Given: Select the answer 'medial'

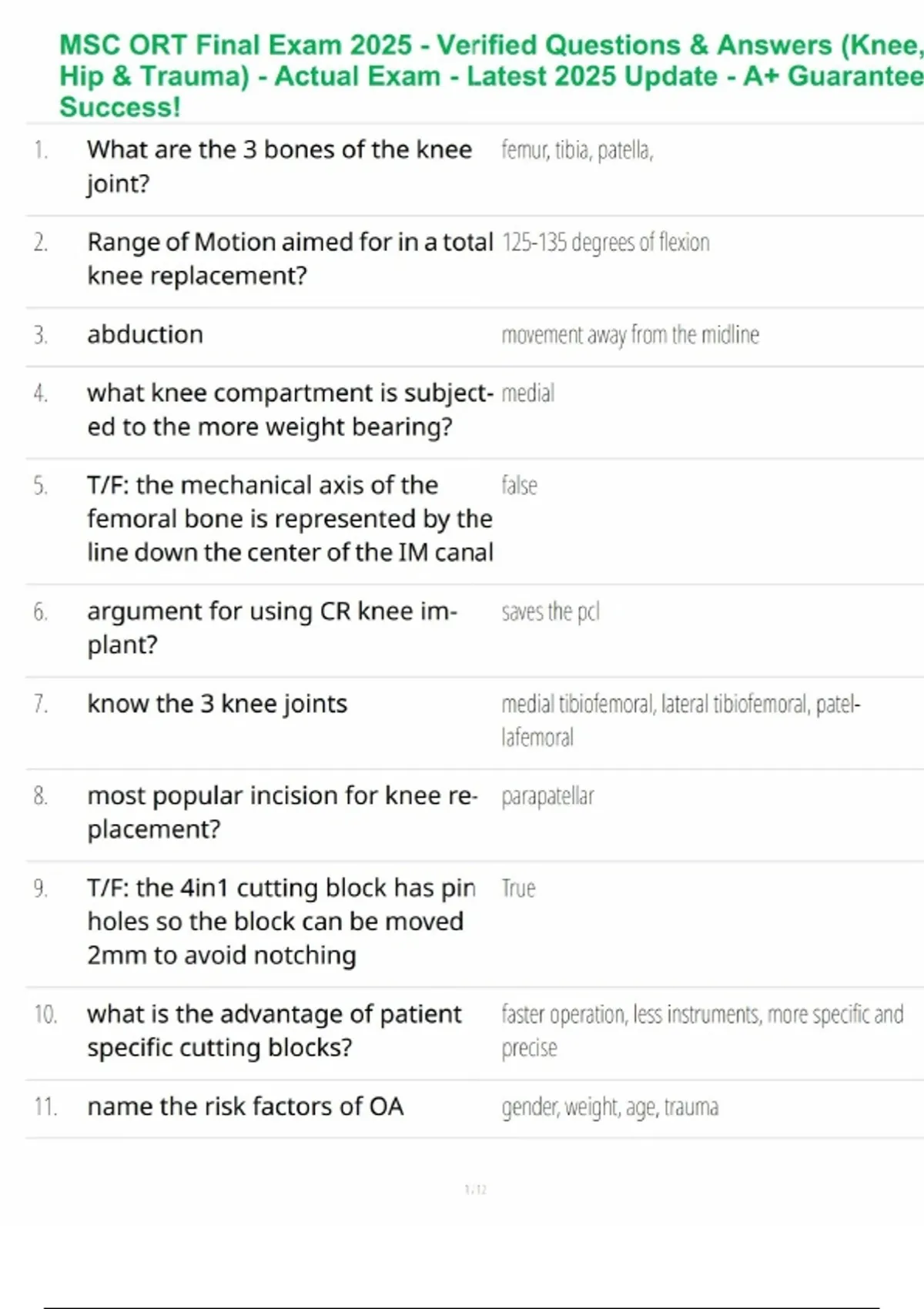Looking at the screenshot, I should 527,393.
